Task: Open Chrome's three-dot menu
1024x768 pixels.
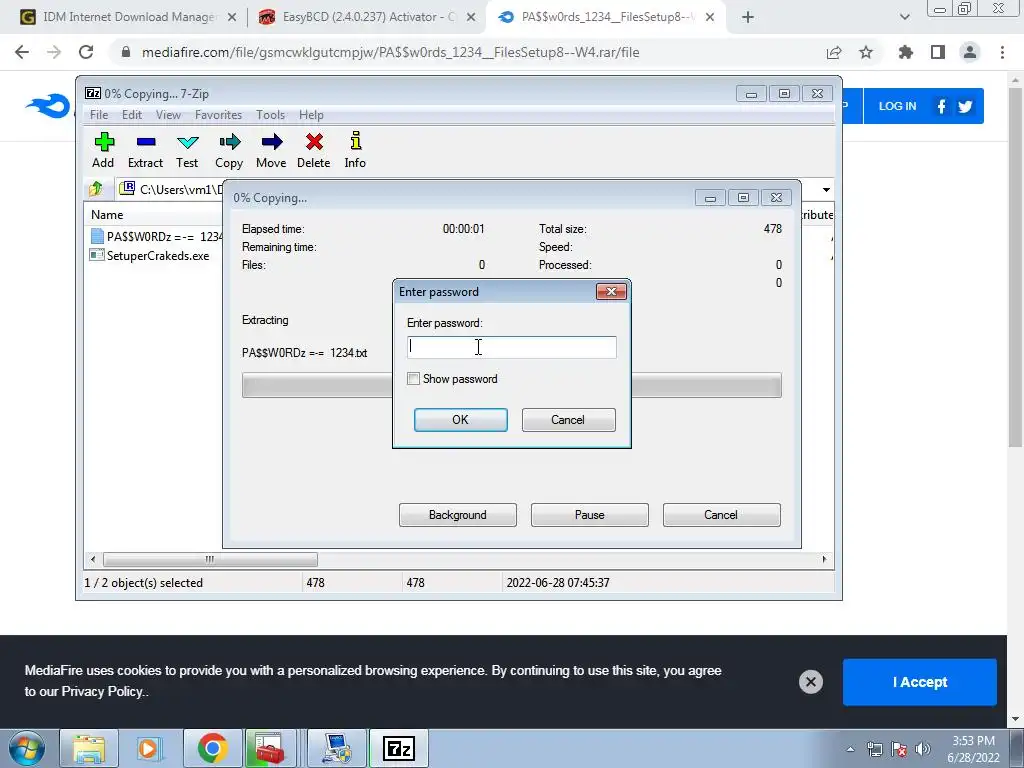Action: coord(1002,52)
